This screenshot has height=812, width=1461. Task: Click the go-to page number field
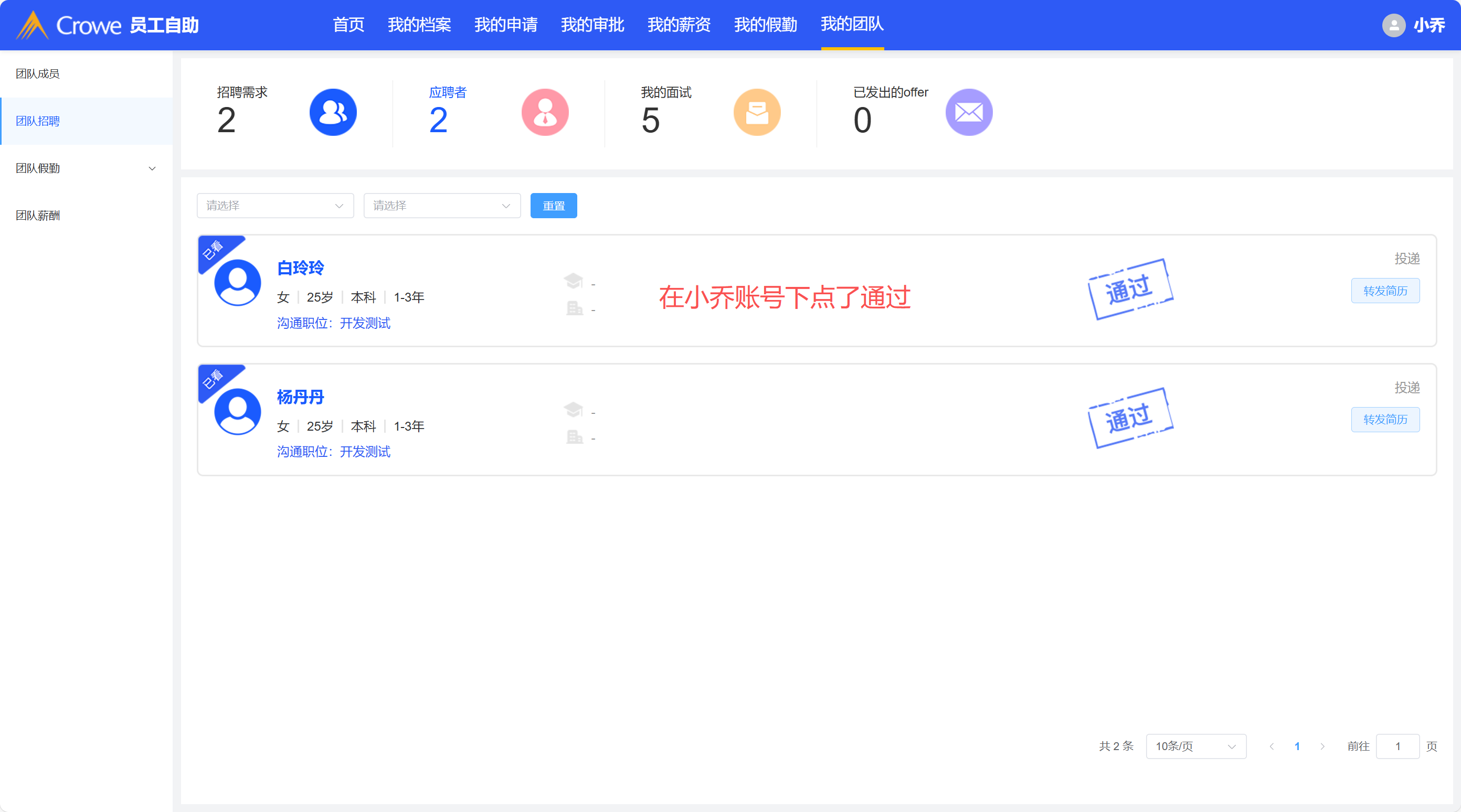(1397, 746)
